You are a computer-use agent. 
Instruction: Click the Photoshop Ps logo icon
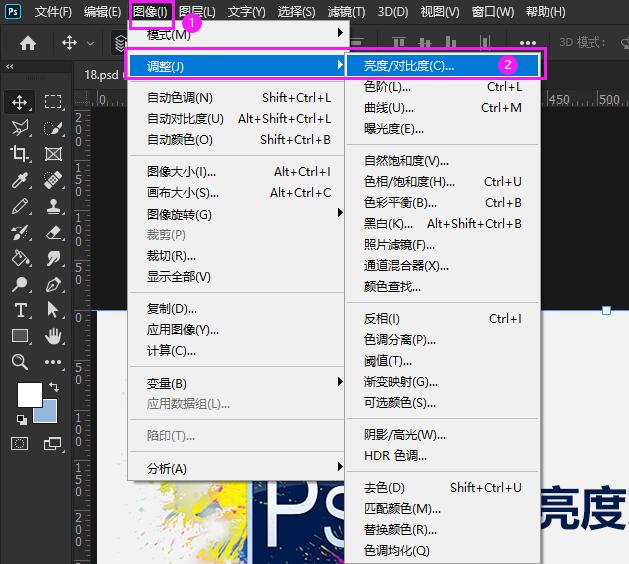point(13,12)
